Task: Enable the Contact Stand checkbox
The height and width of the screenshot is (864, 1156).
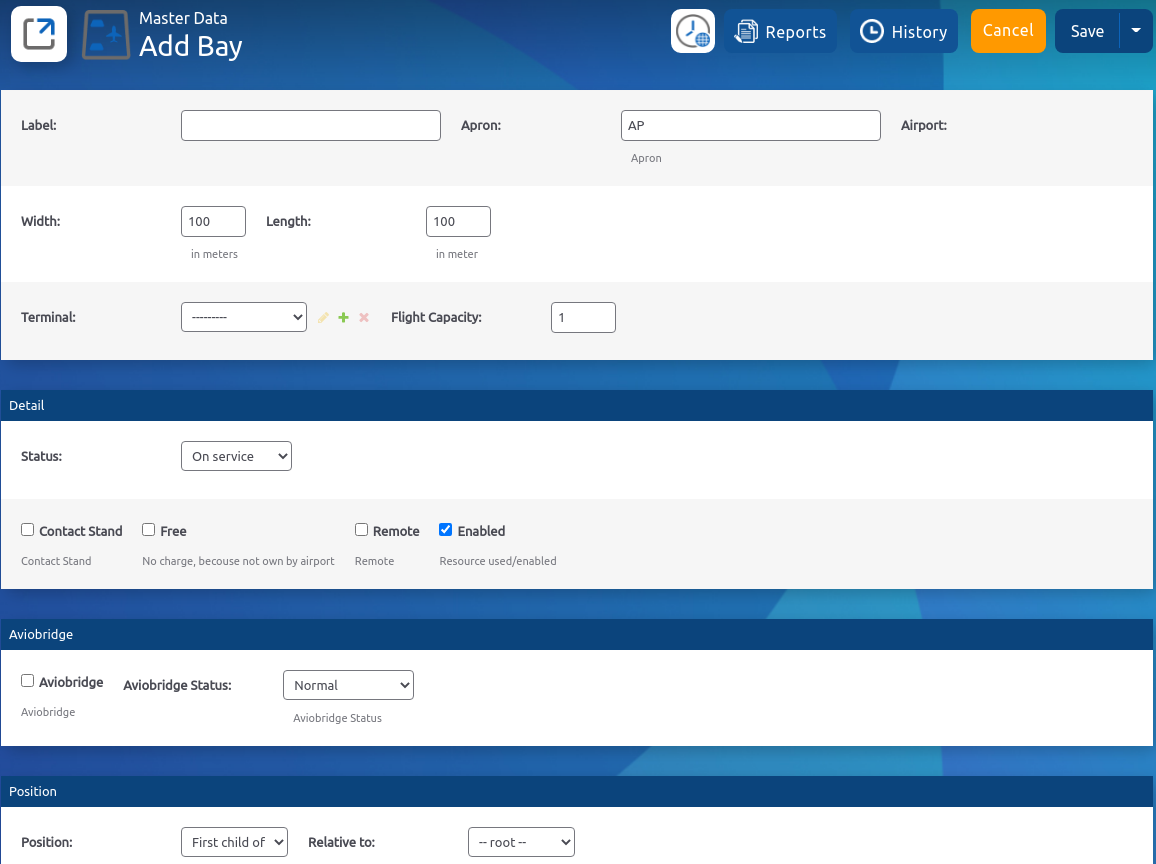Action: [x=28, y=530]
